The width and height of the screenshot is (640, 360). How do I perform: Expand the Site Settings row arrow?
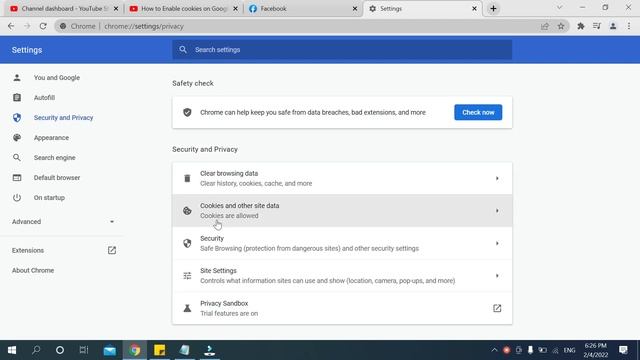[497, 276]
